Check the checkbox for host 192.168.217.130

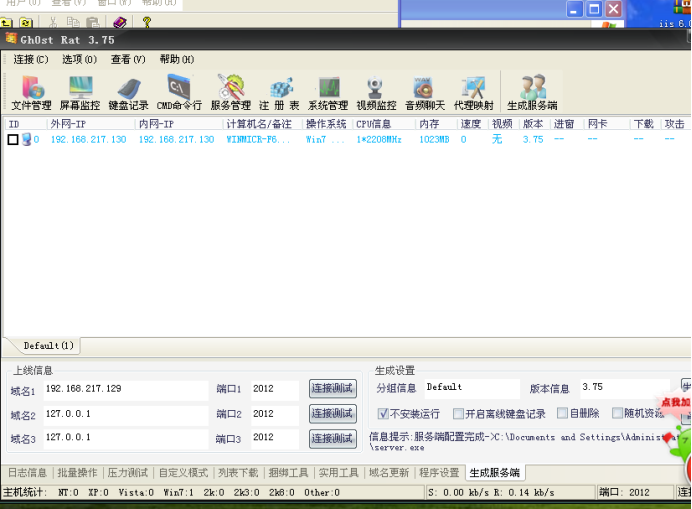point(13,140)
